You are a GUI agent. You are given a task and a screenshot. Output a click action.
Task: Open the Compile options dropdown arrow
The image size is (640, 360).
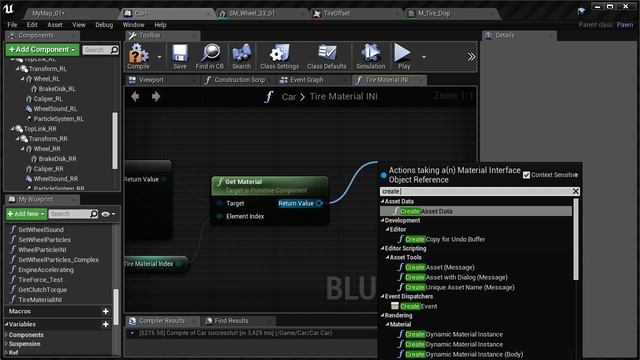pos(159,57)
